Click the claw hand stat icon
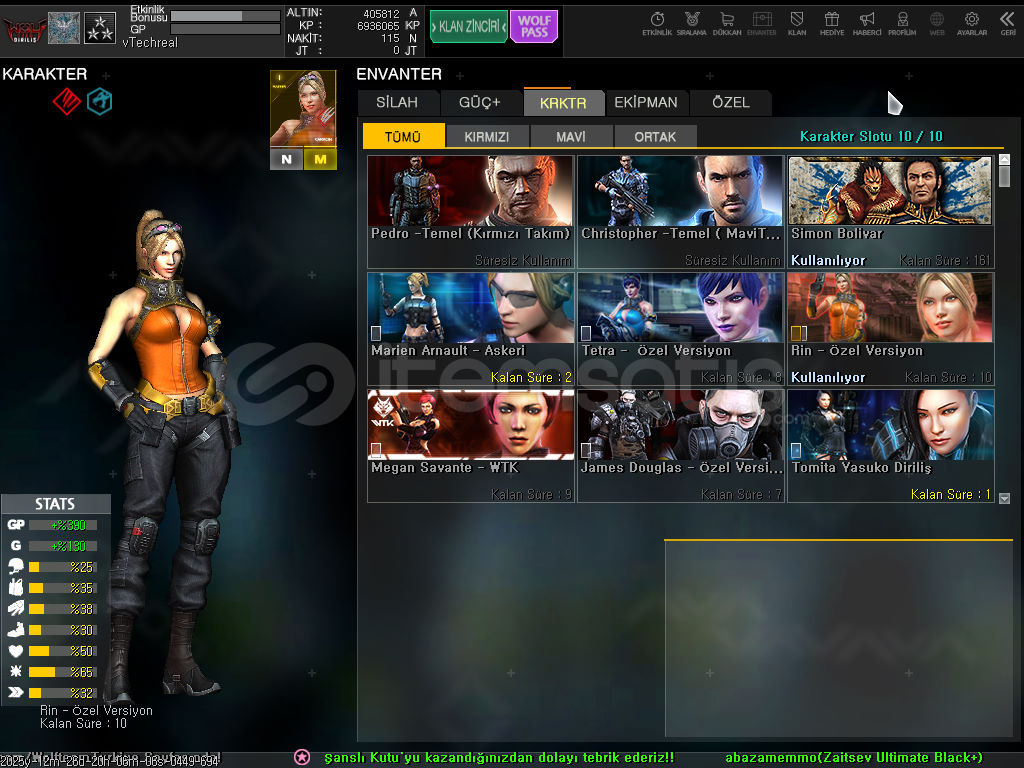Screen dimensions: 1024x768 tap(16, 608)
